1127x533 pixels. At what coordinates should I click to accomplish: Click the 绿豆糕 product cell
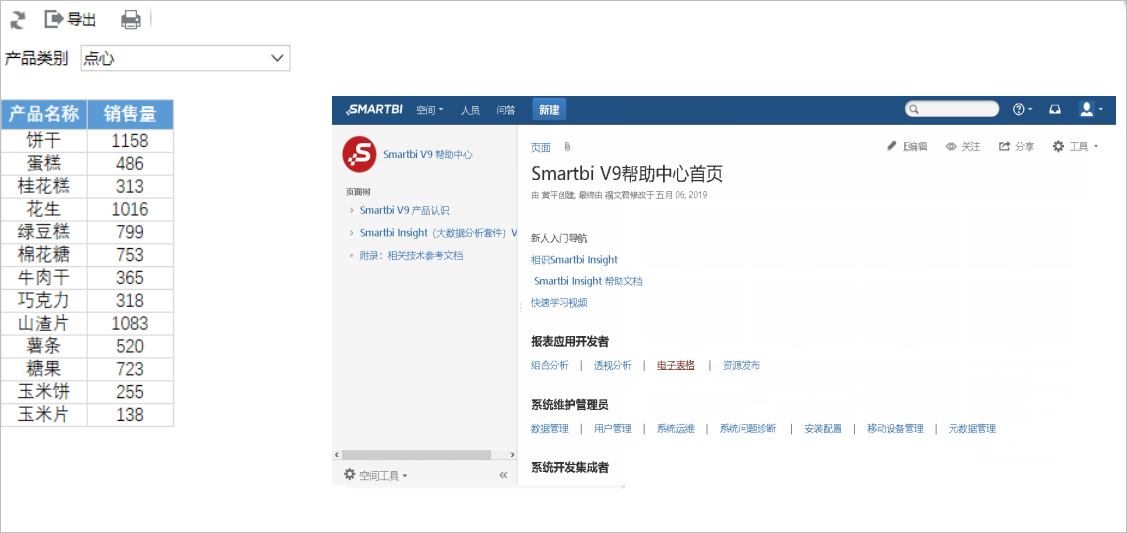tap(44, 232)
